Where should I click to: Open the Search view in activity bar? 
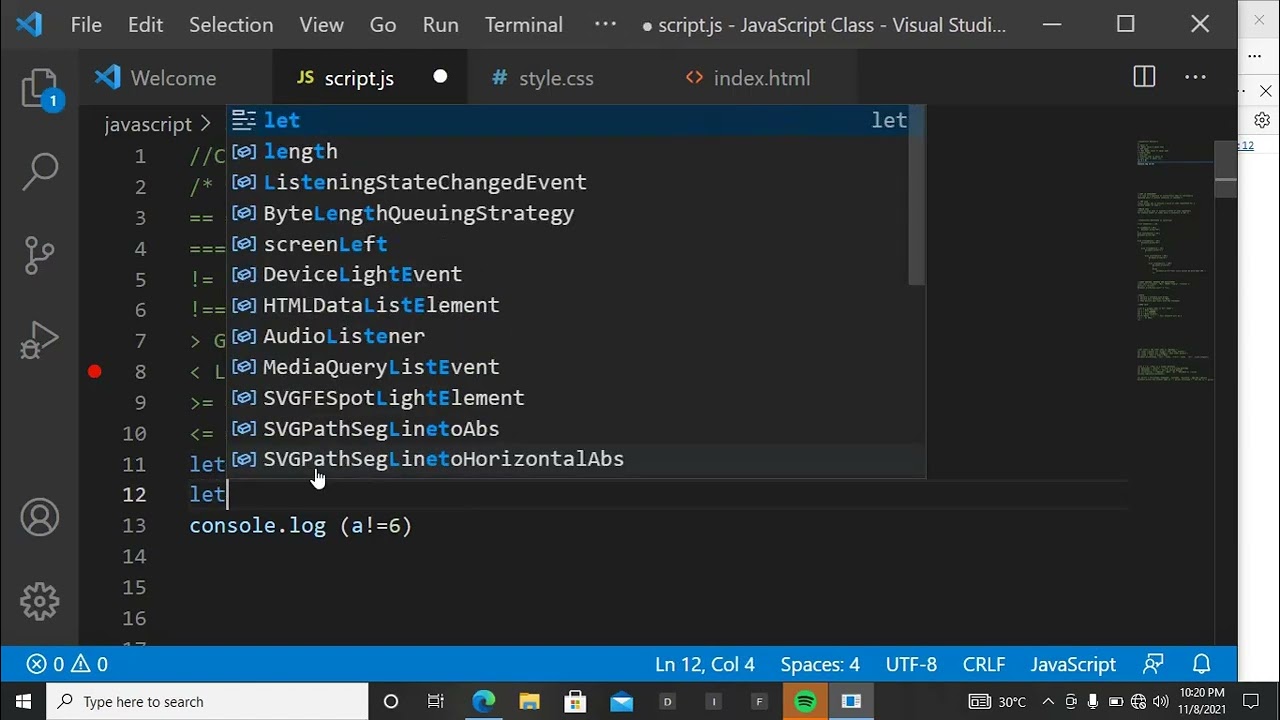[40, 170]
